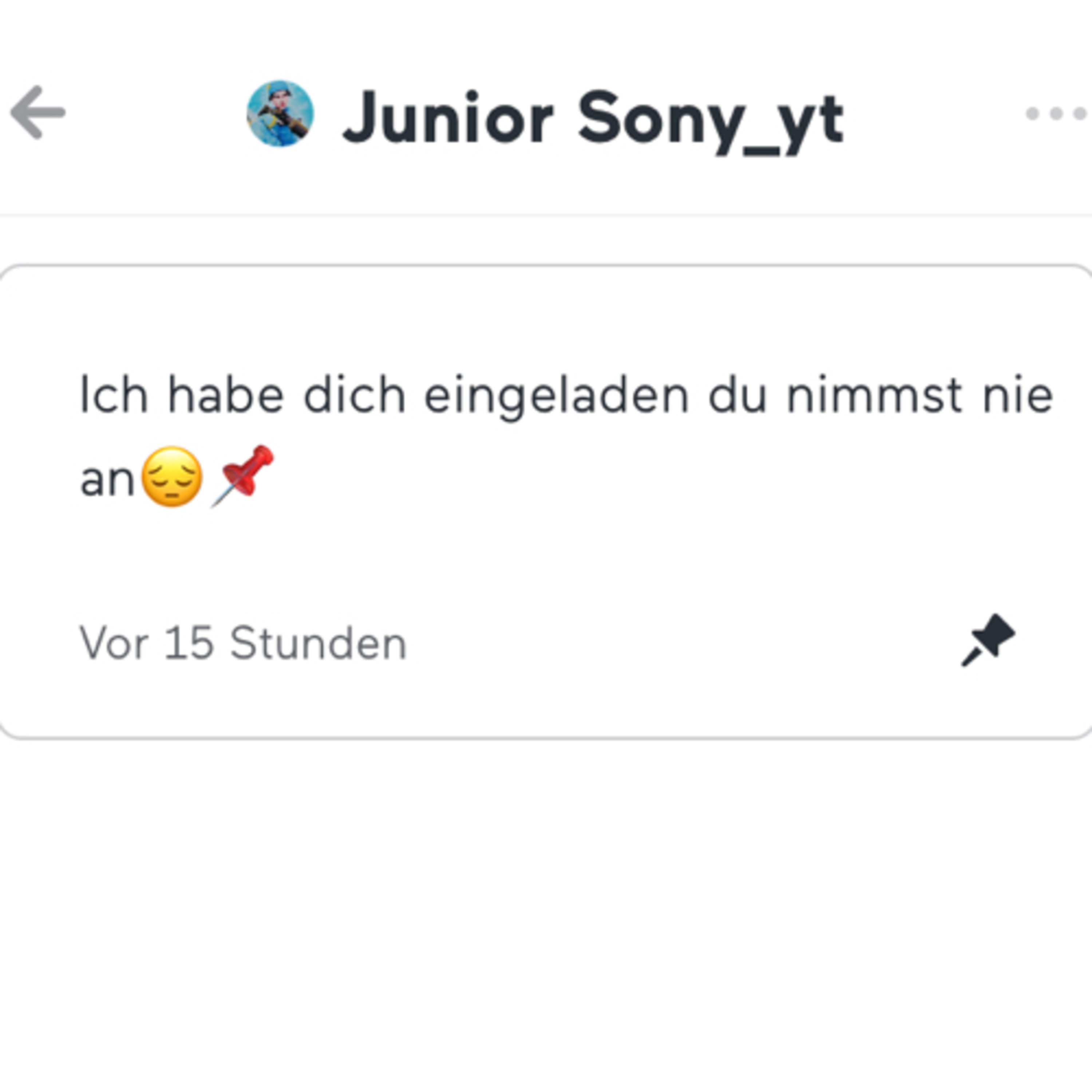Viewport: 1092px width, 1092px height.
Task: Click the sad face emoji in the message
Action: pyautogui.click(x=172, y=476)
